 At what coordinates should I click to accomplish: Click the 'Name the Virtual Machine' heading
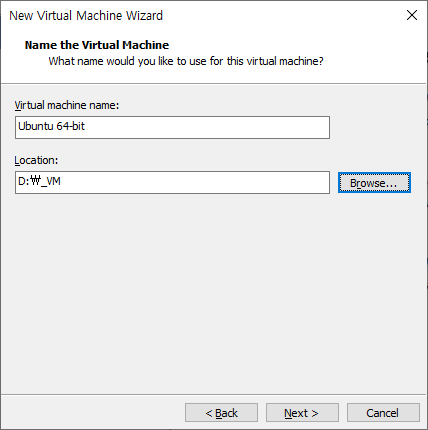pyautogui.click(x=97, y=45)
